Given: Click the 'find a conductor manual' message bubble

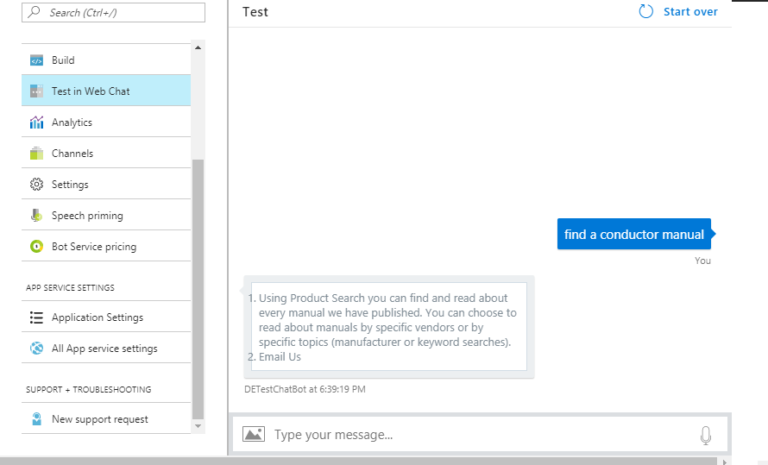Looking at the screenshot, I should point(633,234).
